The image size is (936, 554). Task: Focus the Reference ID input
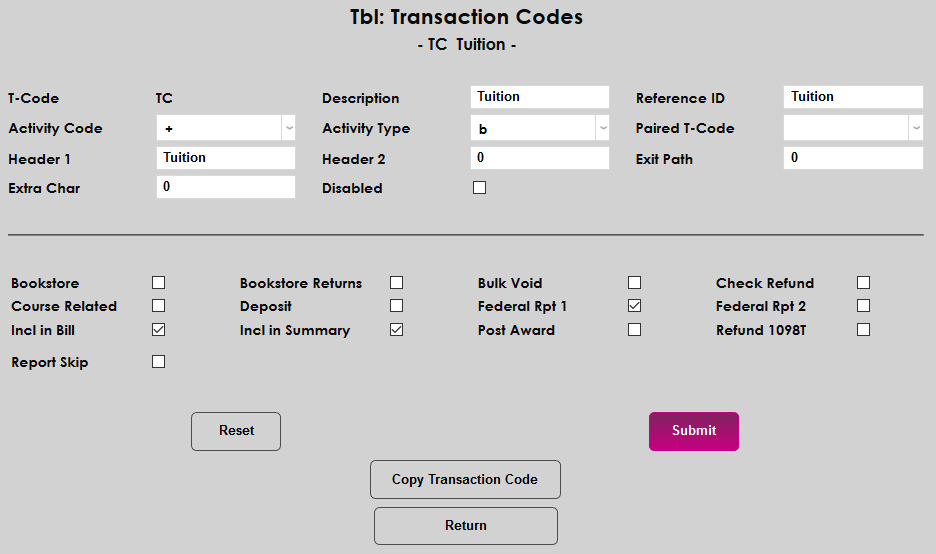[x=853, y=97]
